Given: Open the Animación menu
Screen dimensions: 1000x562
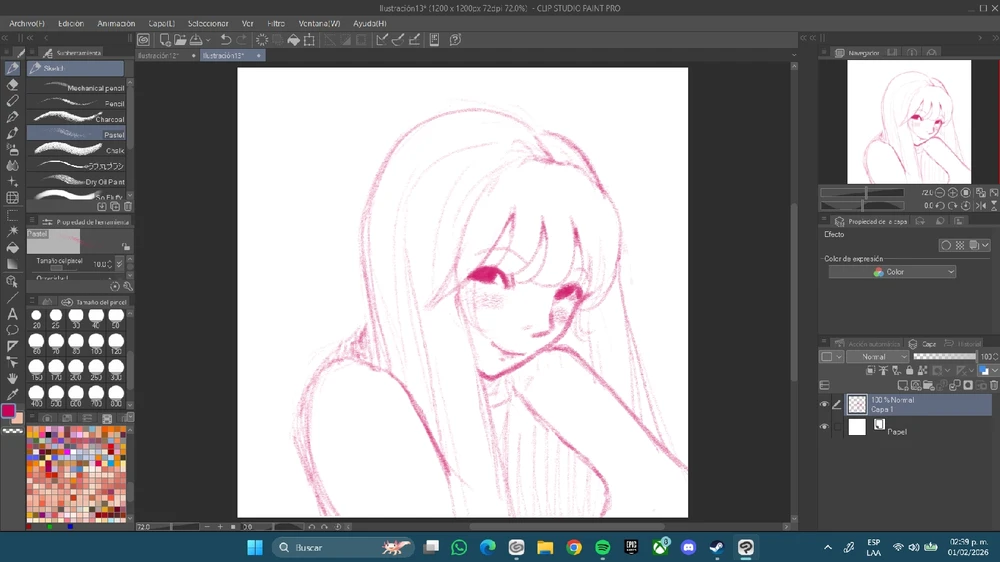Looking at the screenshot, I should coord(116,24).
